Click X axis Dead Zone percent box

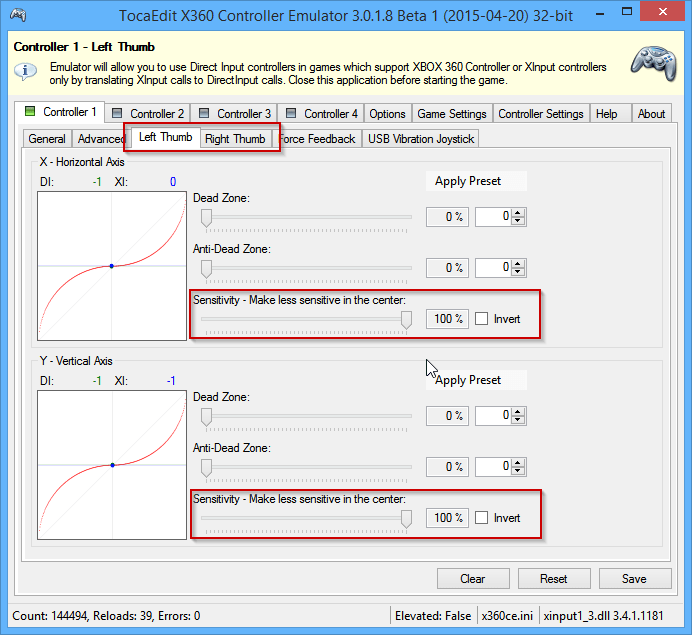tap(448, 217)
